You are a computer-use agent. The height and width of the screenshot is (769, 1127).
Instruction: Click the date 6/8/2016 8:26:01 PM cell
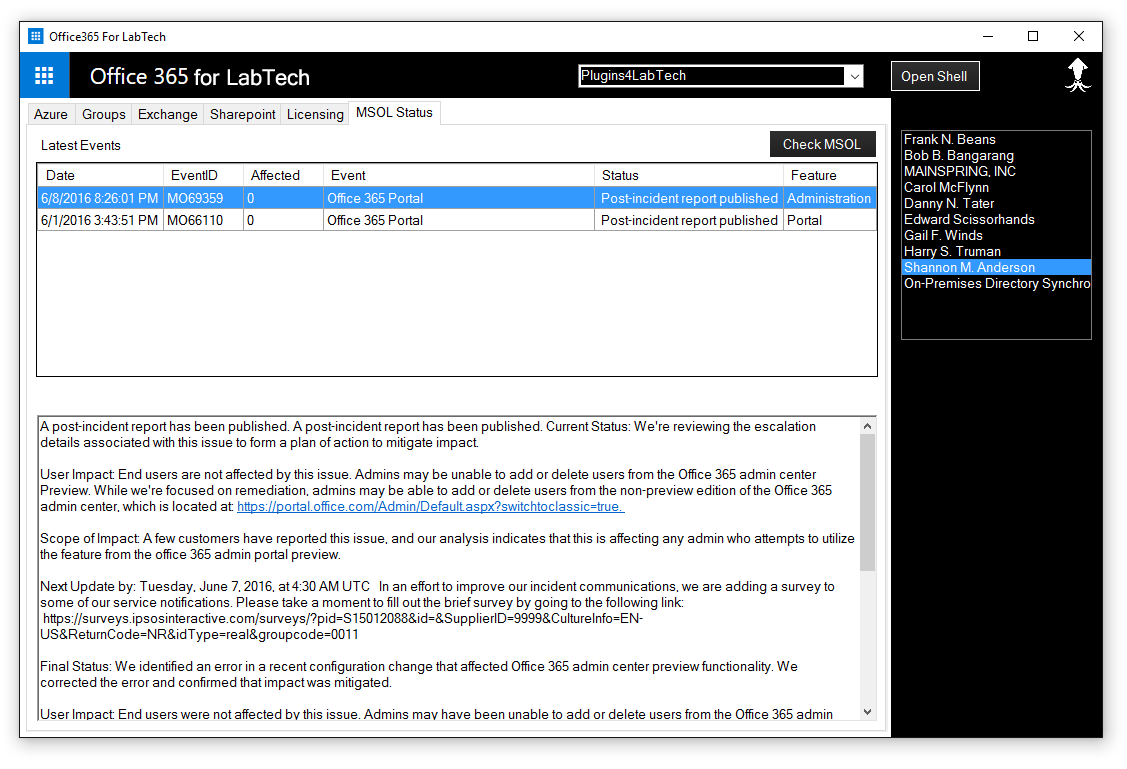click(x=100, y=198)
